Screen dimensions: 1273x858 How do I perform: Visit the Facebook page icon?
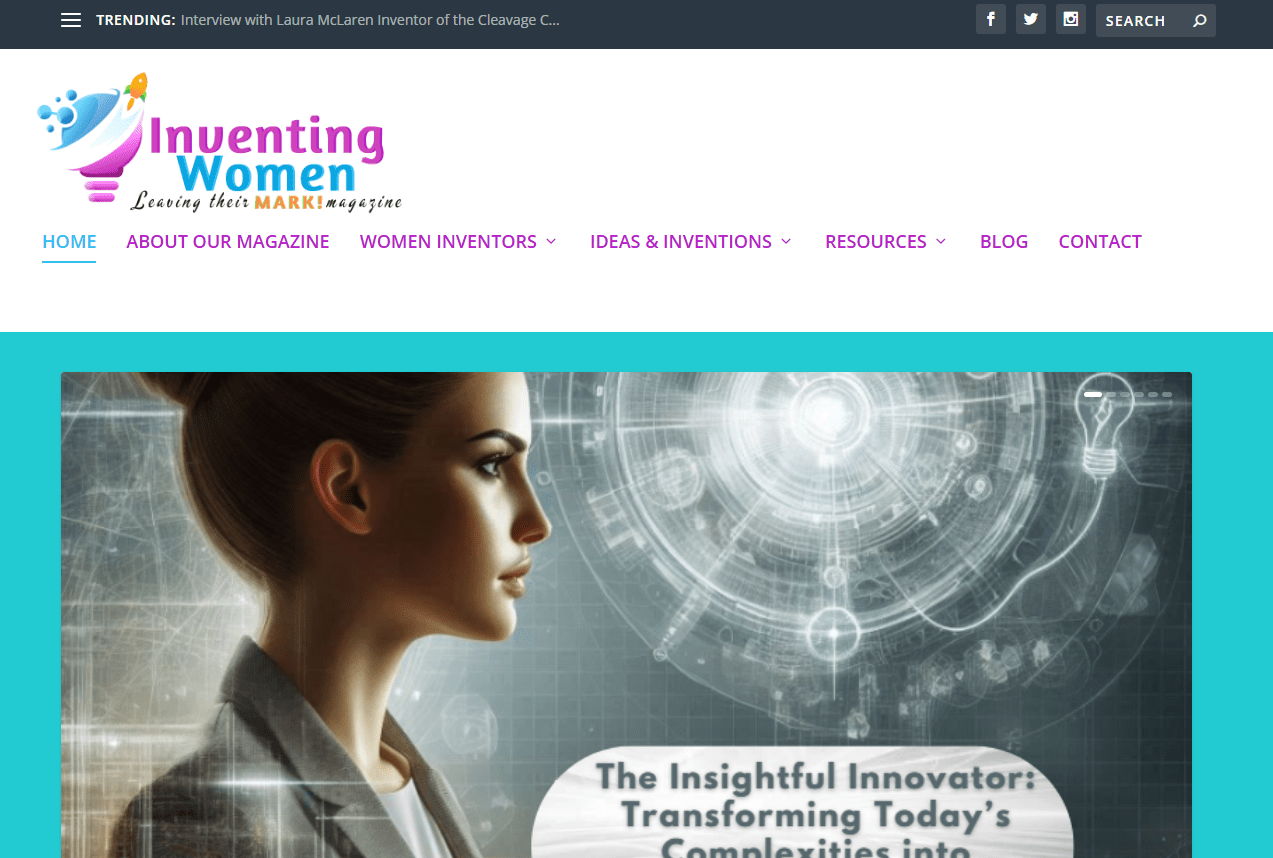click(x=991, y=19)
